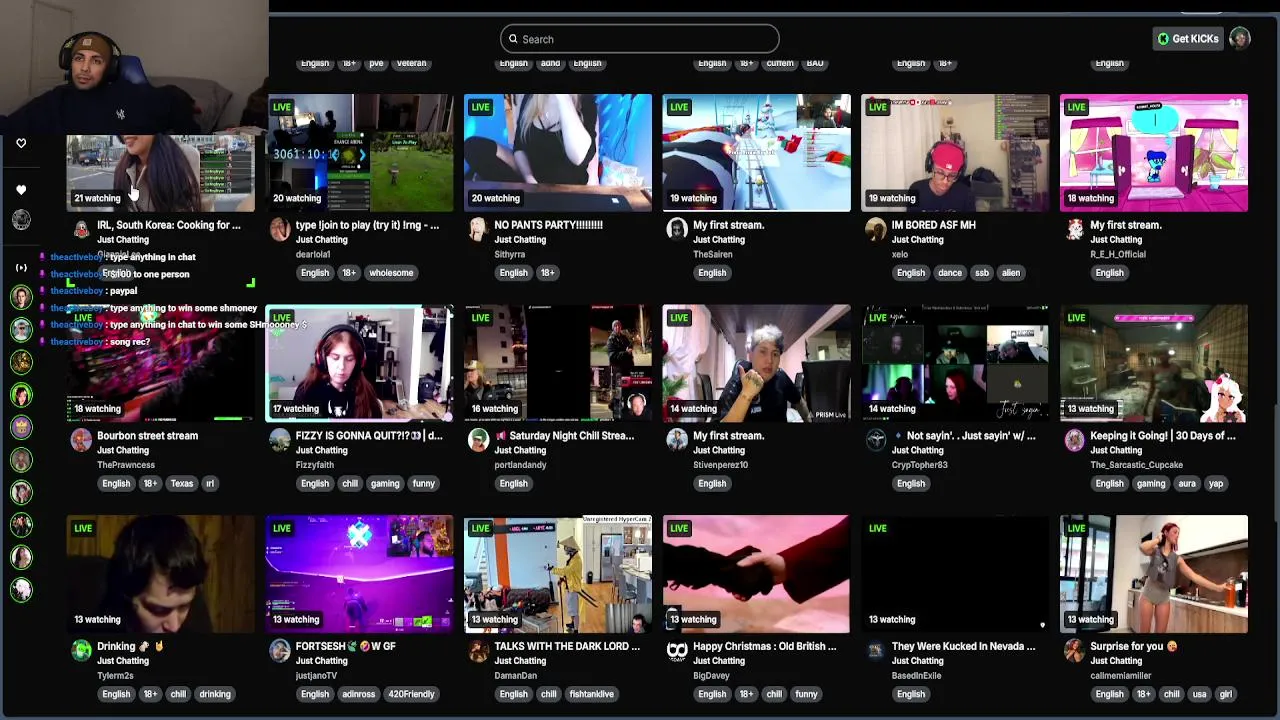This screenshot has height=720, width=1280.
Task: Click the wholesome tag under dearlola1
Action: tap(391, 273)
